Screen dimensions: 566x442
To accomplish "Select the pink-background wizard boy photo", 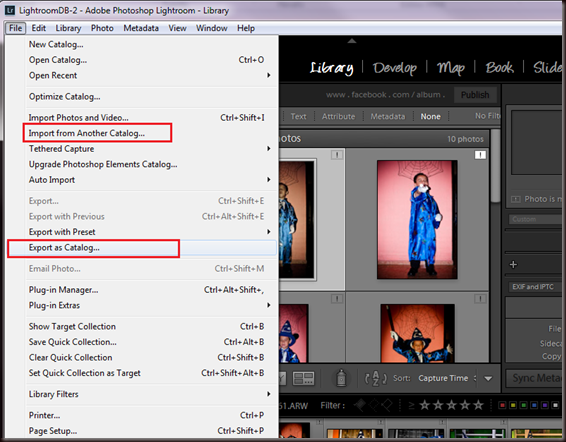I will (417, 220).
